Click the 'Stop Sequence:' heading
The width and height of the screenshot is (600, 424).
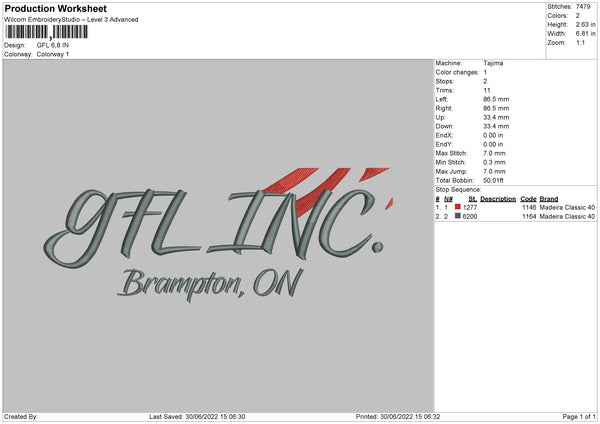pyautogui.click(x=458, y=190)
